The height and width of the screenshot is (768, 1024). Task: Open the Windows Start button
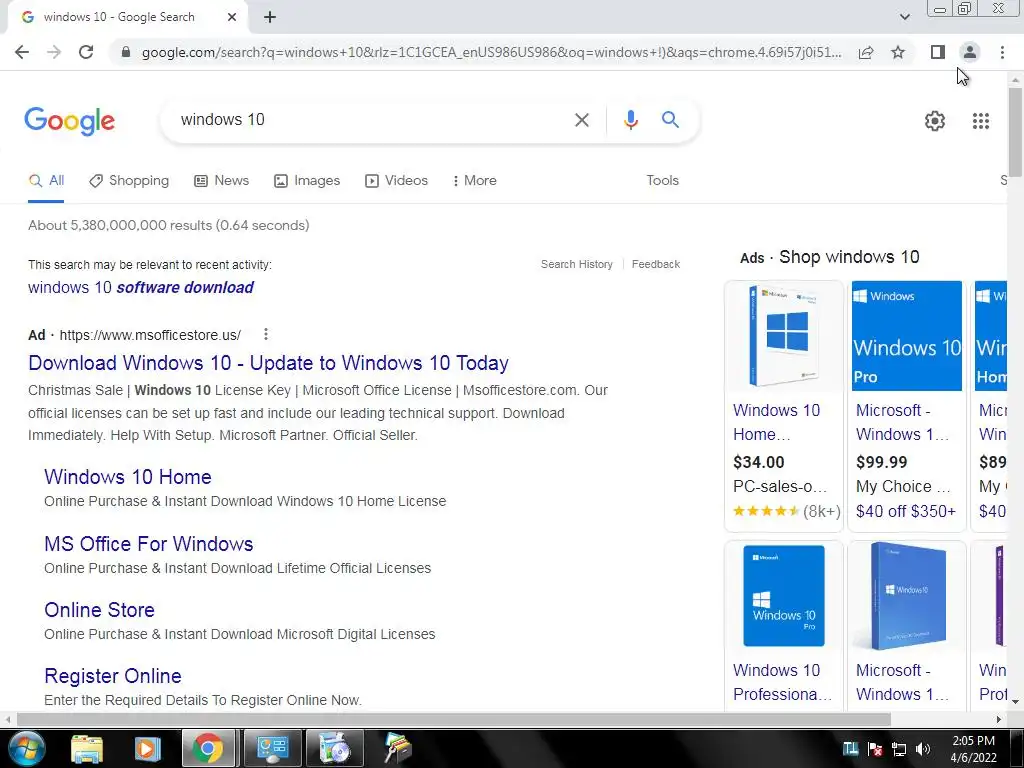click(26, 748)
